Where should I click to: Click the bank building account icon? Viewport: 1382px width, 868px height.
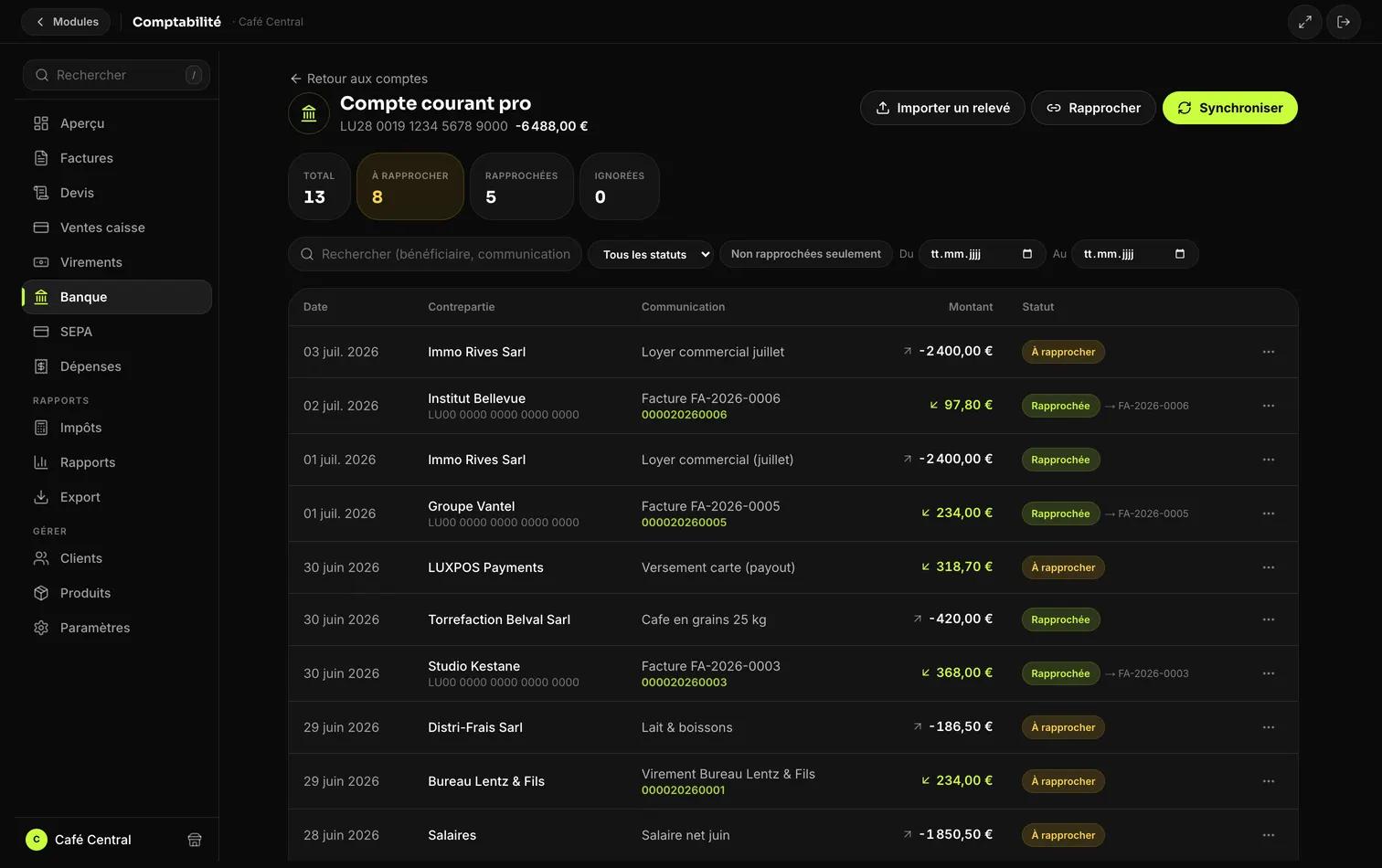[x=309, y=114]
